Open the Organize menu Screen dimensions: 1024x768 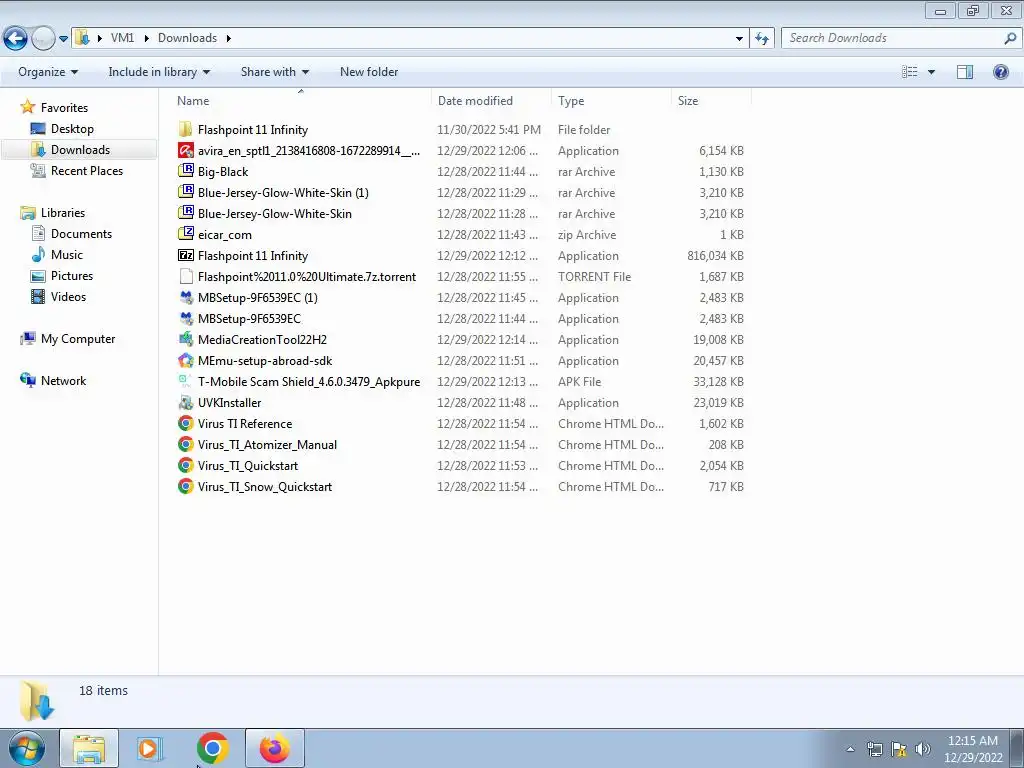tap(48, 72)
